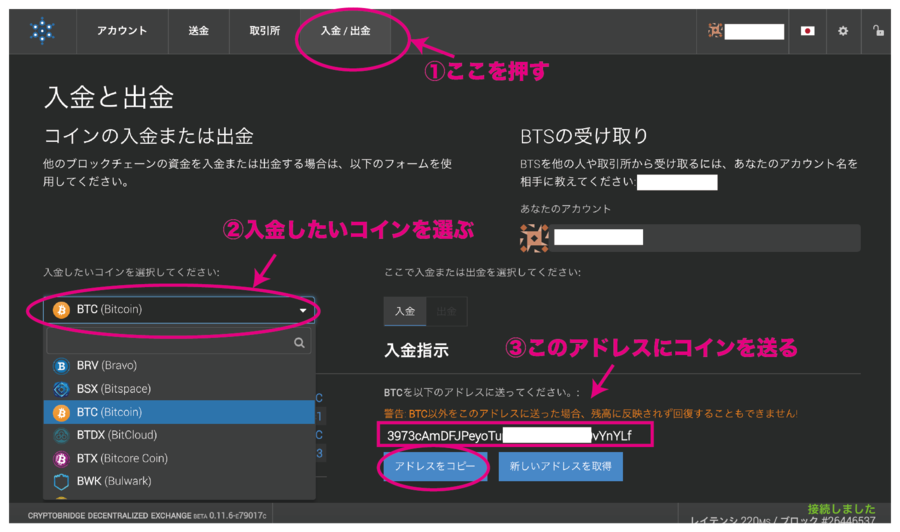
Task: Open the settings gear icon
Action: click(x=843, y=31)
